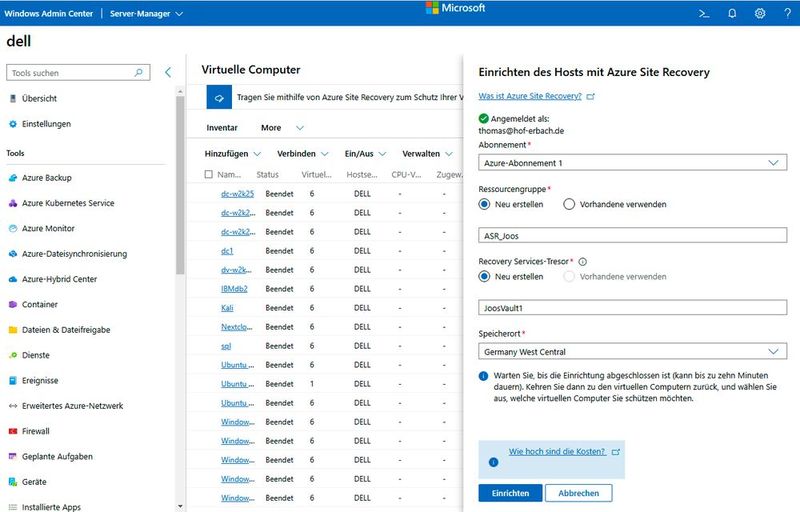Expand the More menu
This screenshot has width=800, height=512.
(x=282, y=128)
